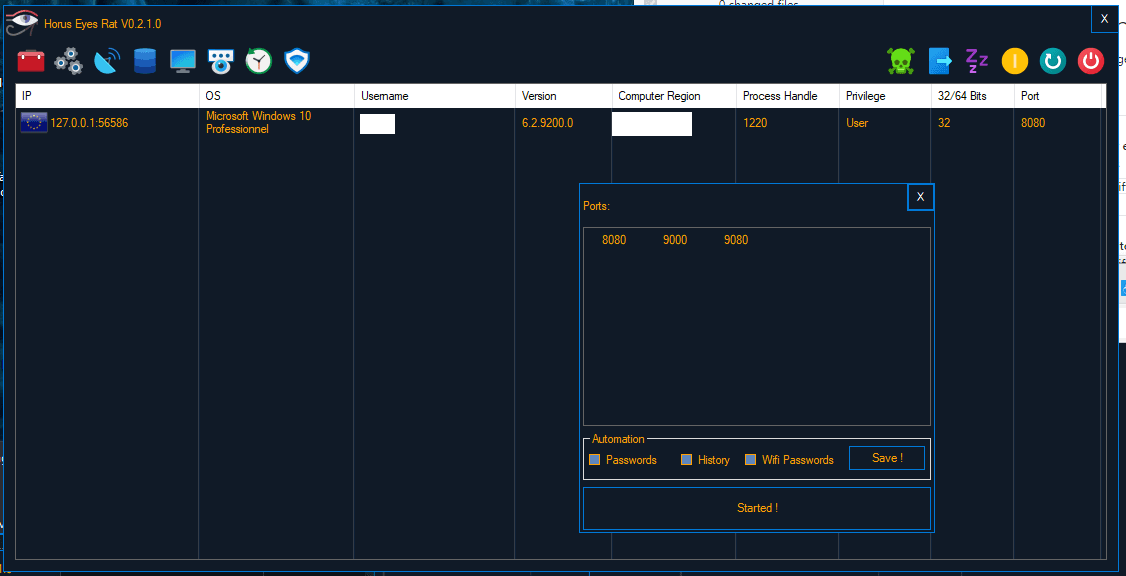
Task: Click the Save ! button
Action: pos(887,458)
